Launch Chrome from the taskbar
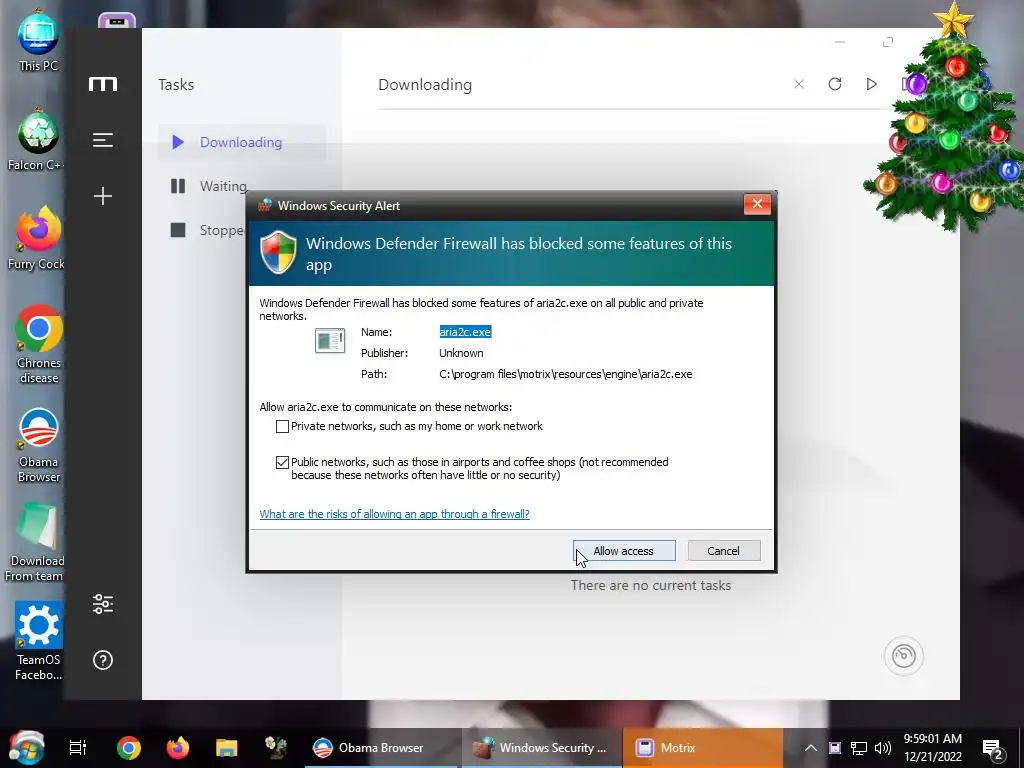The width and height of the screenshot is (1024, 768). [x=129, y=748]
